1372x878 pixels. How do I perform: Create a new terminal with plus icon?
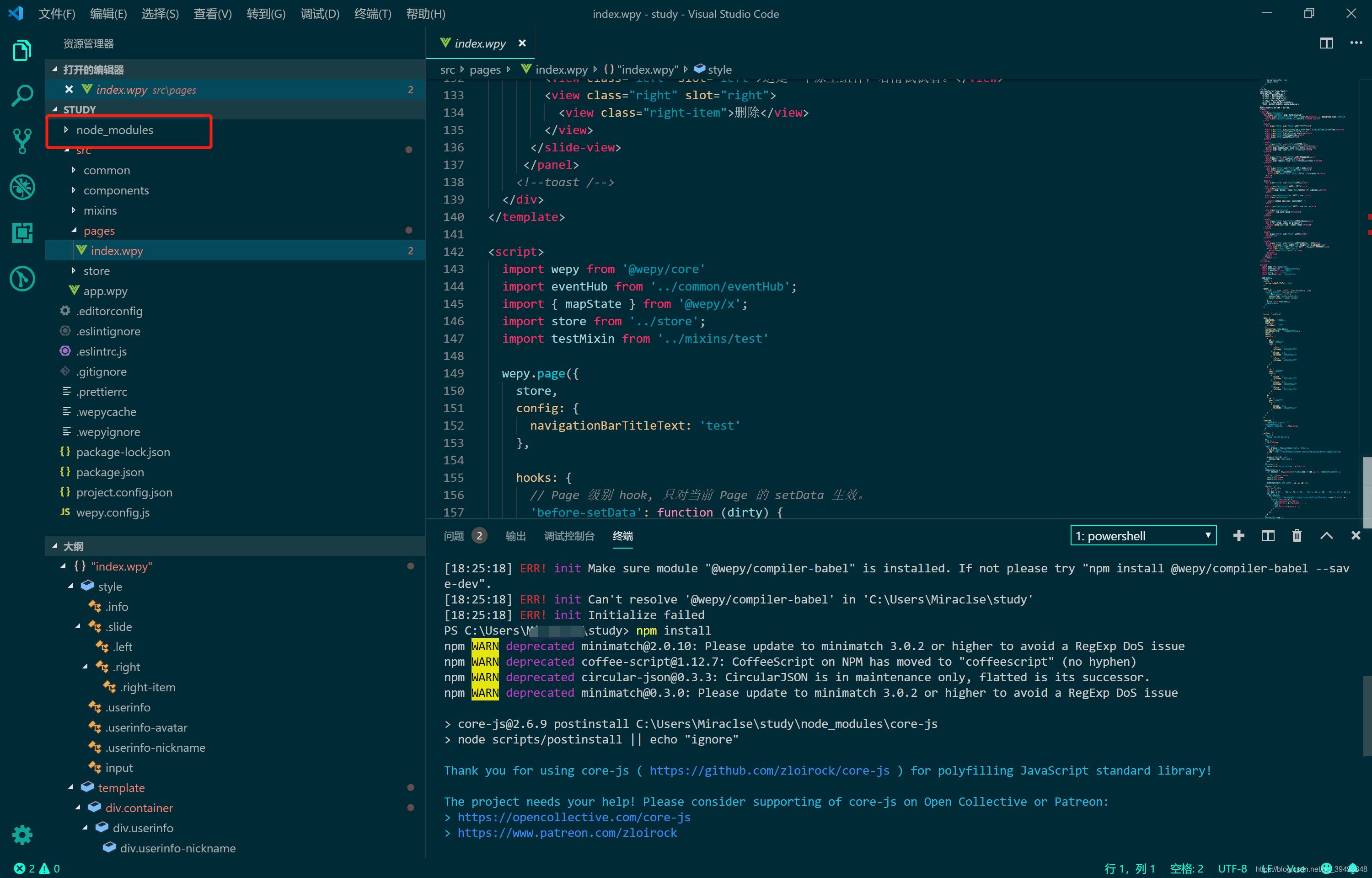click(x=1238, y=535)
